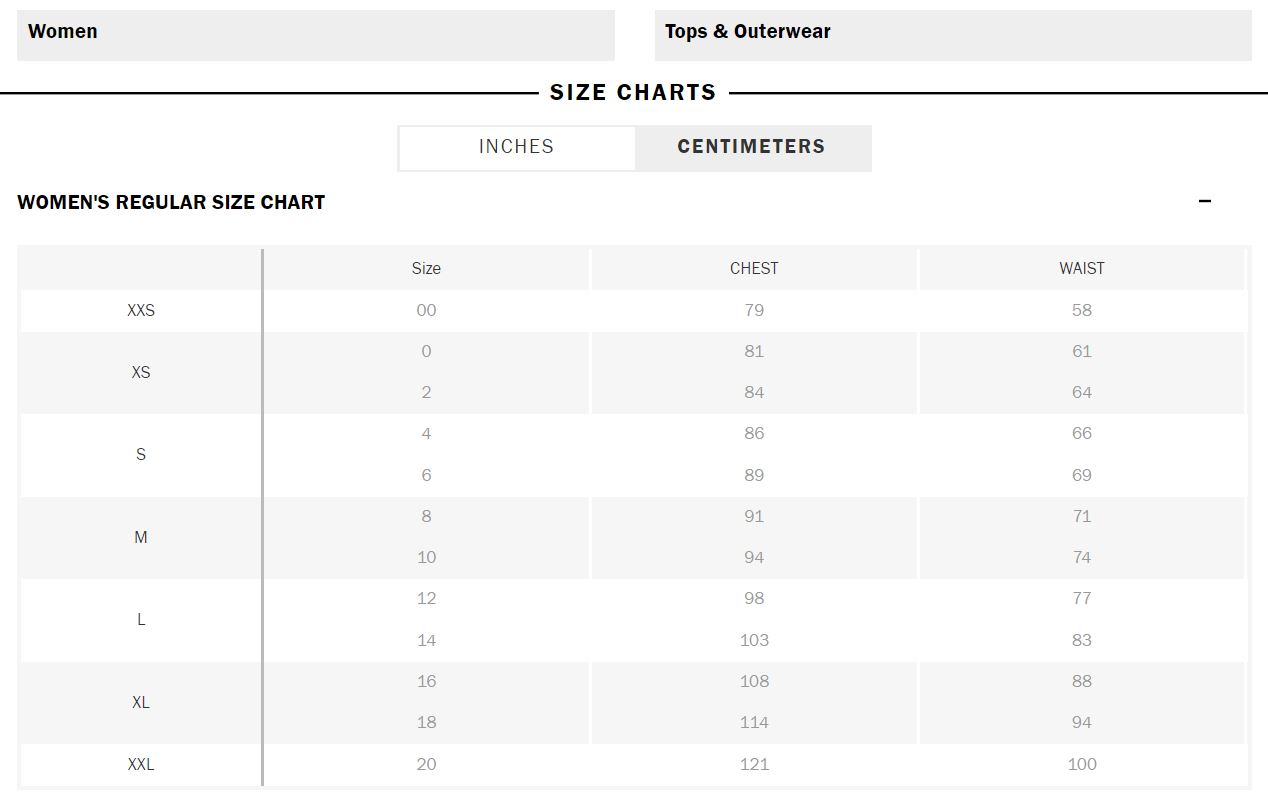Click chest value 121 for size 20
Viewport: 1268px width, 798px height.
click(x=754, y=764)
